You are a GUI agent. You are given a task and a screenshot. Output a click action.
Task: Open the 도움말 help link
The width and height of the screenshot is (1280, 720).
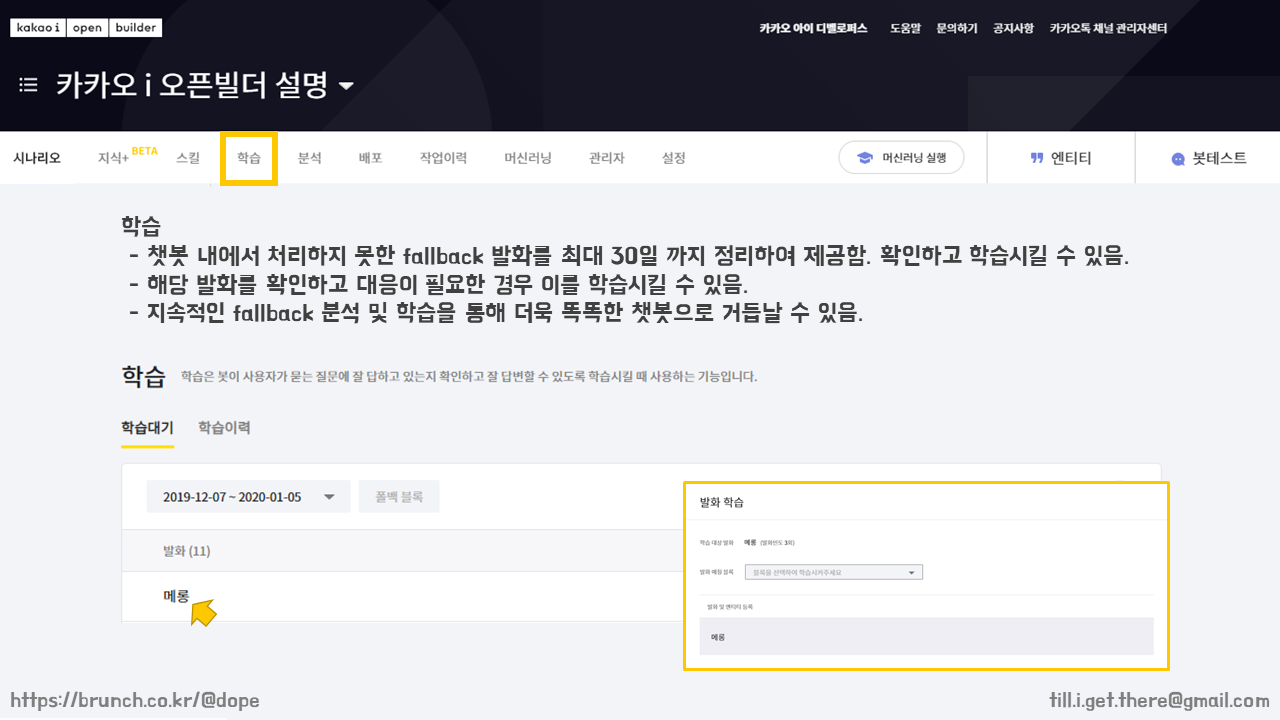pos(905,29)
